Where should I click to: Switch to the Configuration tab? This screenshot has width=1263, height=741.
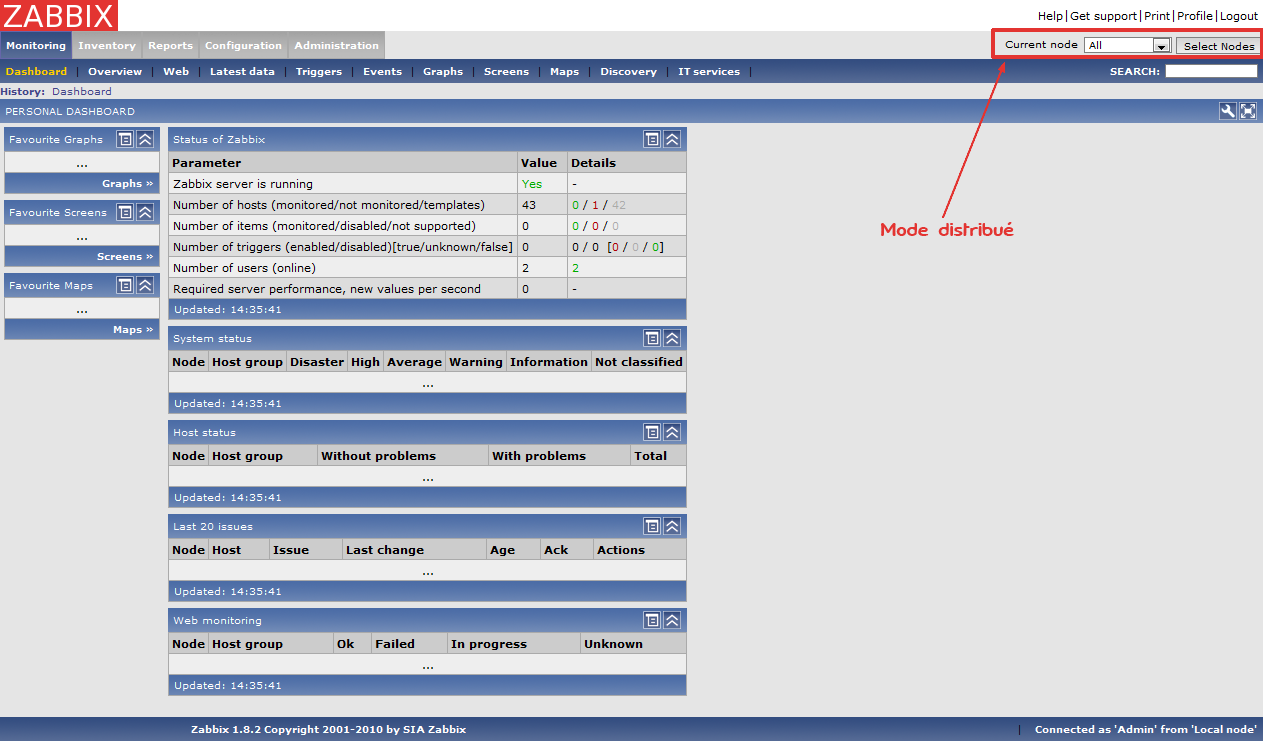(x=243, y=45)
